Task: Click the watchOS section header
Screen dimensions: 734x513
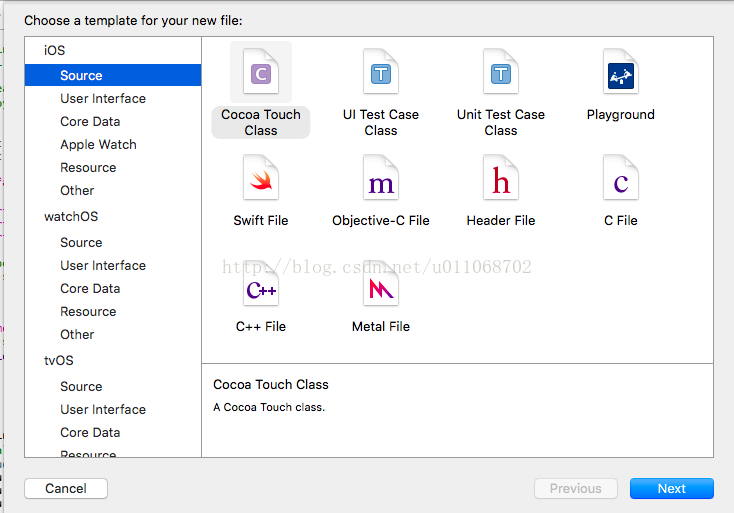Action: tap(71, 216)
